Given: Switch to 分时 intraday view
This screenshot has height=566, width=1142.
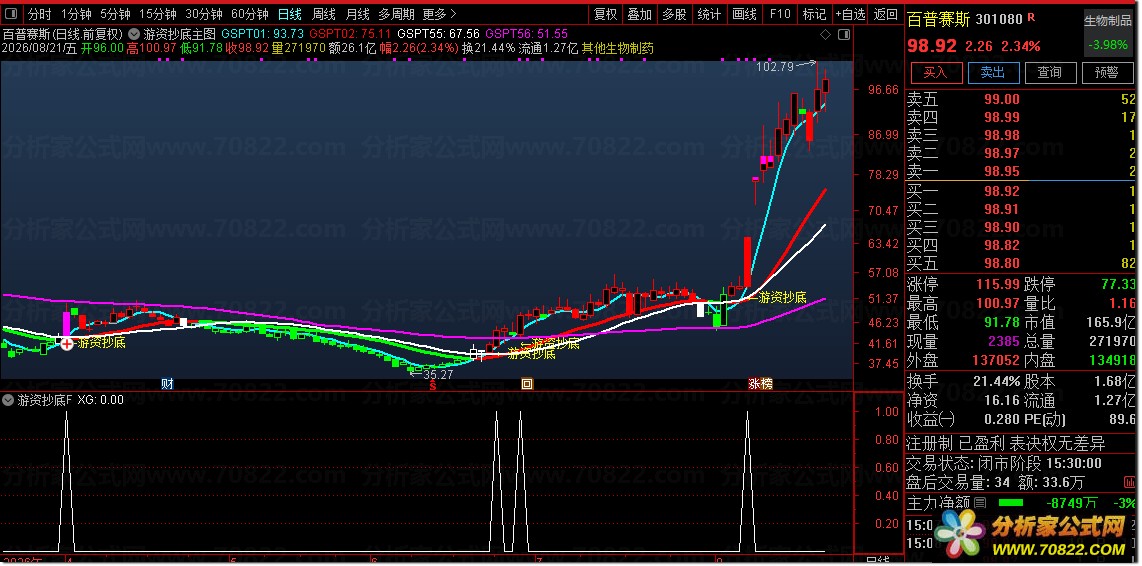Looking at the screenshot, I should [39, 14].
